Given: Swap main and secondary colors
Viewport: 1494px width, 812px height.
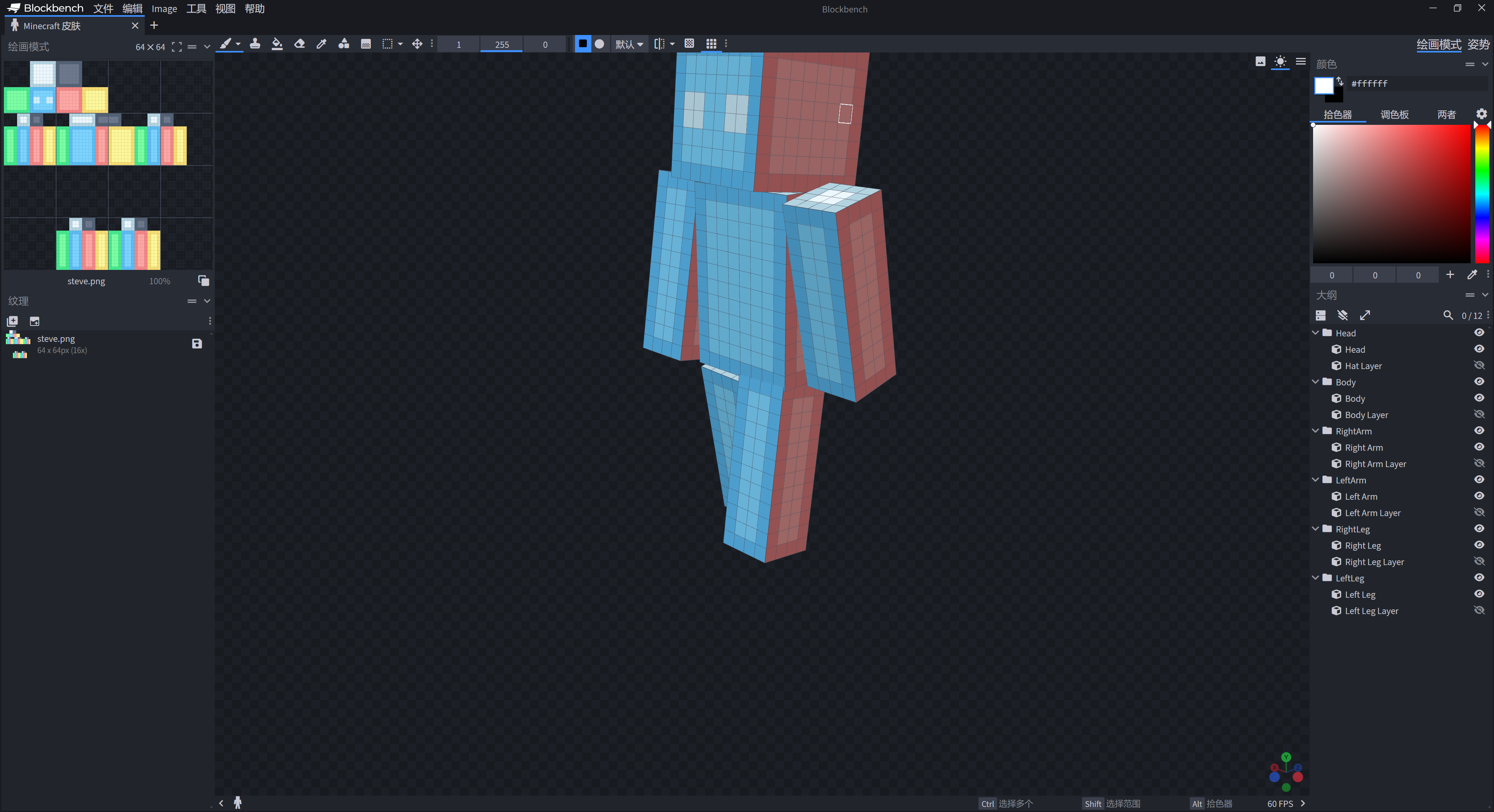Looking at the screenshot, I should [x=1340, y=81].
